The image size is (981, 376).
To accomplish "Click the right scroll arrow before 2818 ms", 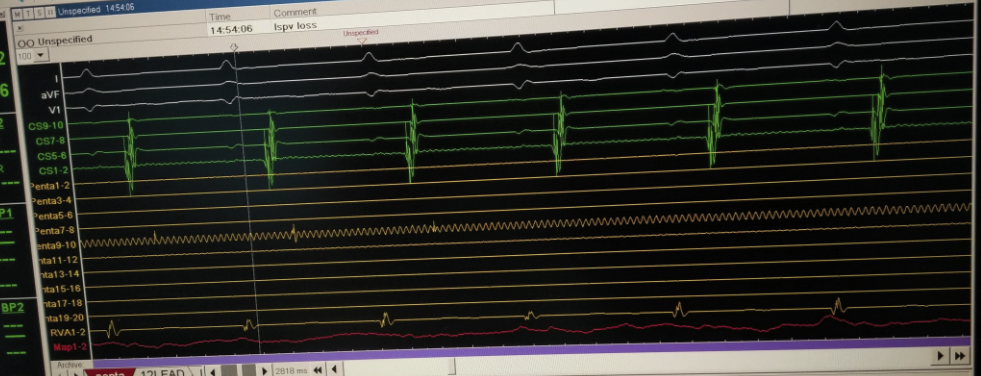I will click(x=265, y=371).
